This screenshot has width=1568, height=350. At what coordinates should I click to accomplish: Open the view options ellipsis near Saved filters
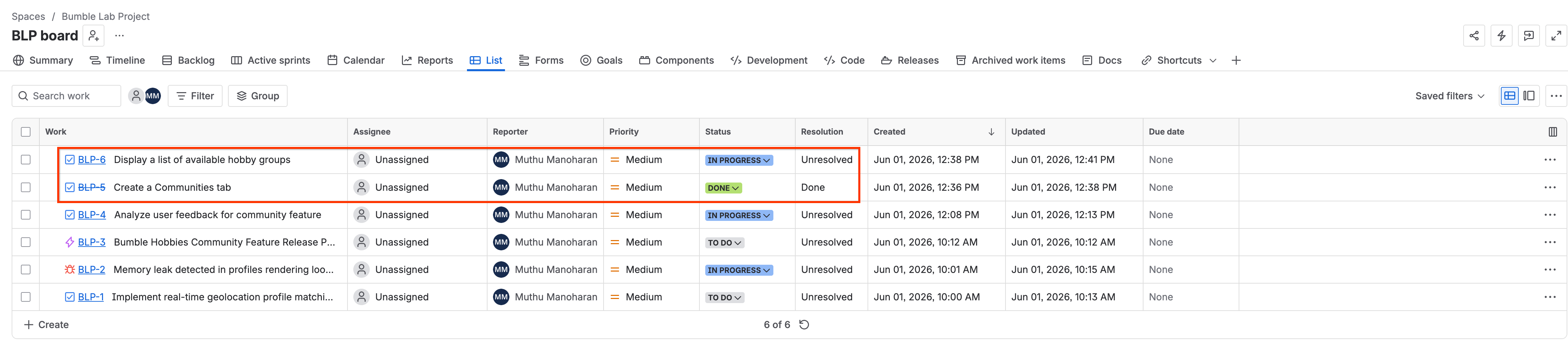pyautogui.click(x=1556, y=96)
